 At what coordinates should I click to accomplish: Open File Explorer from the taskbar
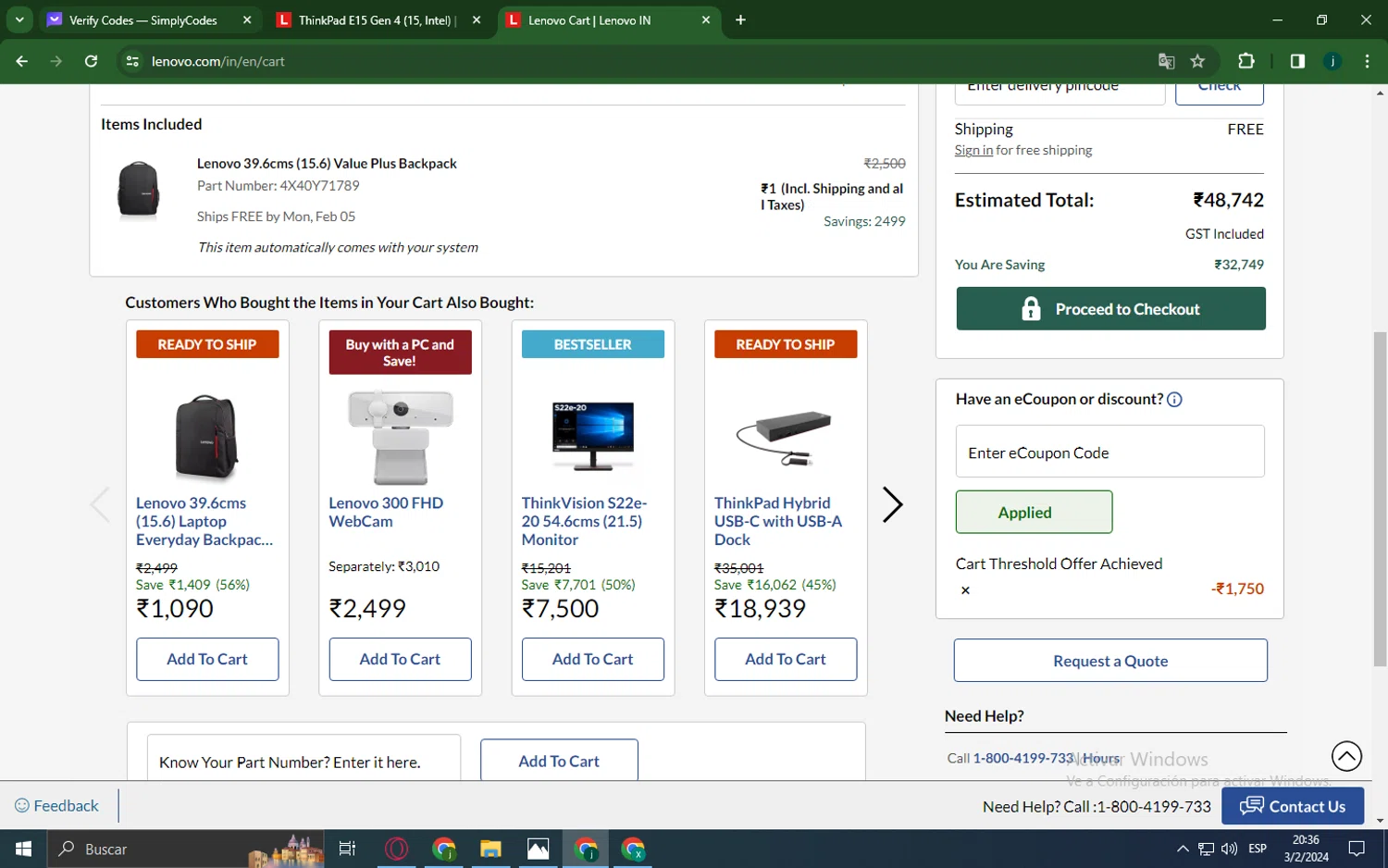(490, 849)
